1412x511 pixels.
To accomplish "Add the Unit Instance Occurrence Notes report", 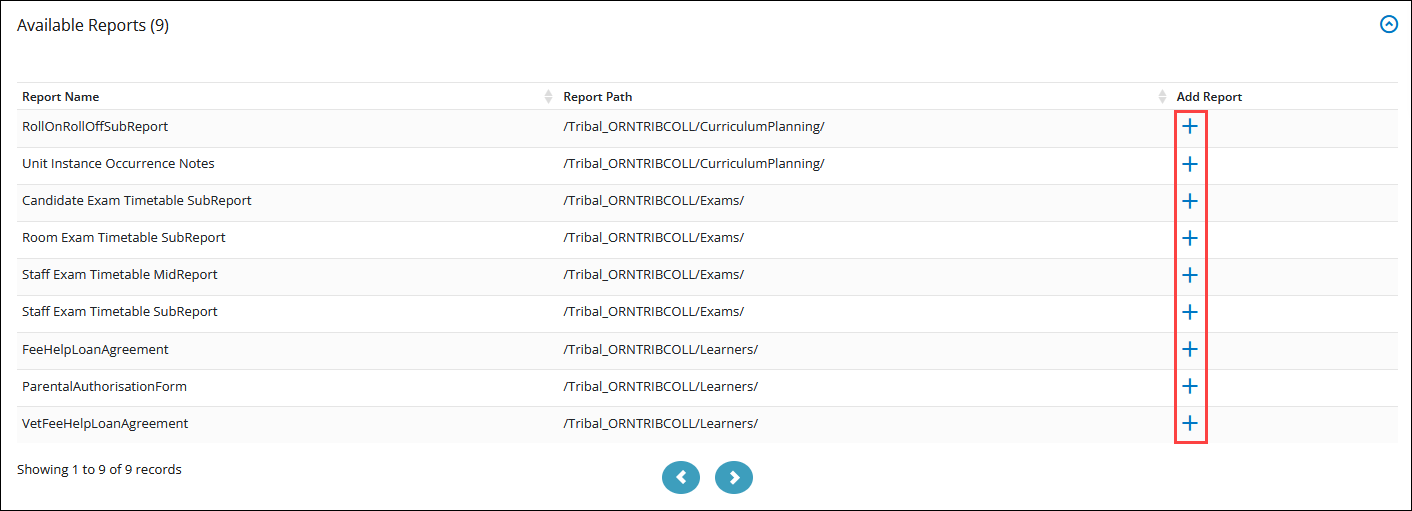I will tap(1190, 164).
